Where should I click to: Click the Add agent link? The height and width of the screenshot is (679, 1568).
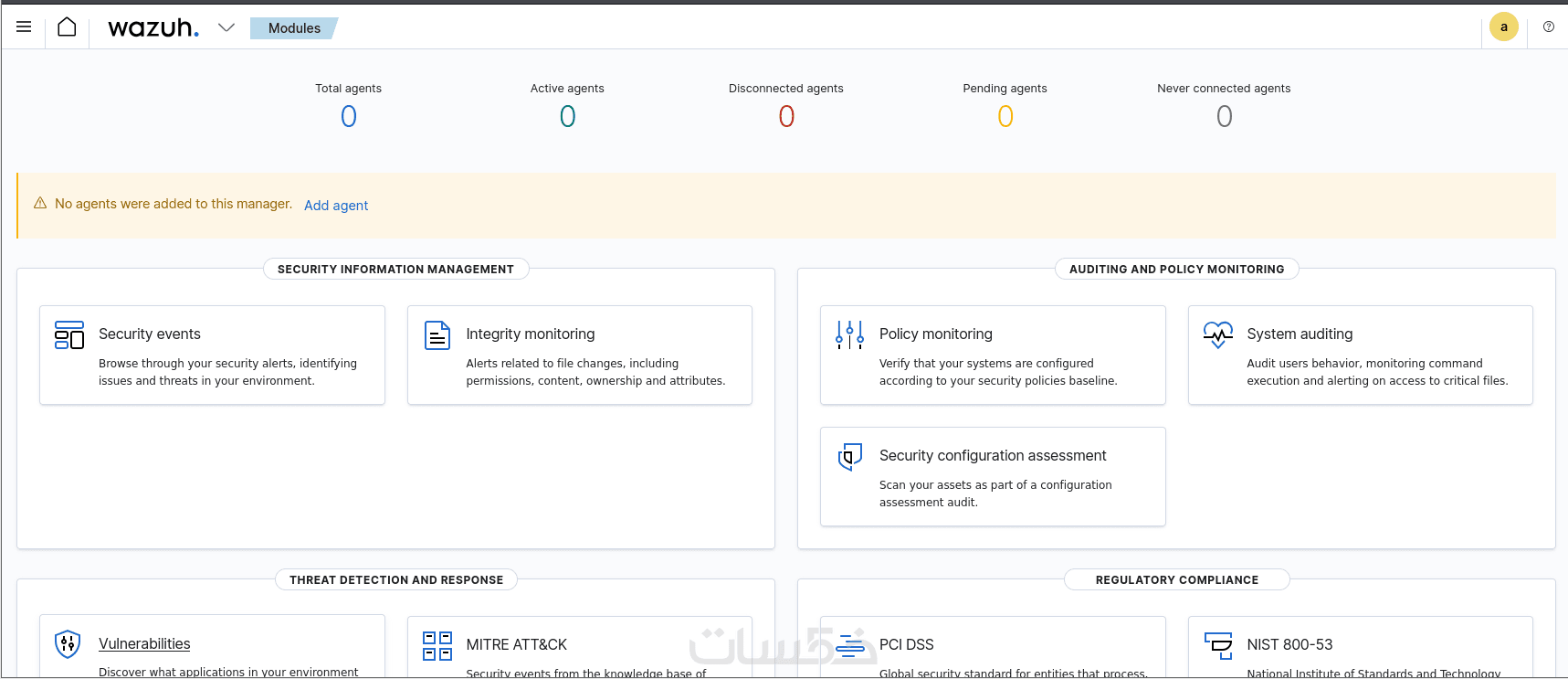[336, 206]
